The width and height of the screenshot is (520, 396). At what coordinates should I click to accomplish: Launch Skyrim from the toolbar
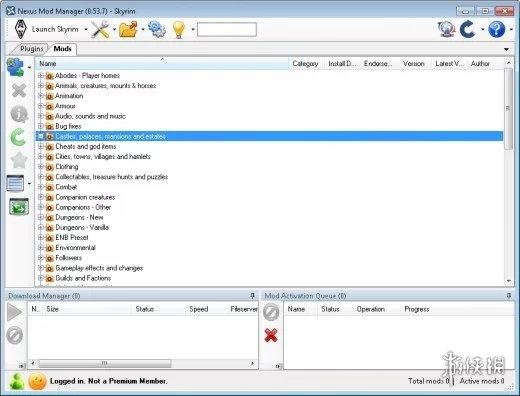tap(47, 29)
